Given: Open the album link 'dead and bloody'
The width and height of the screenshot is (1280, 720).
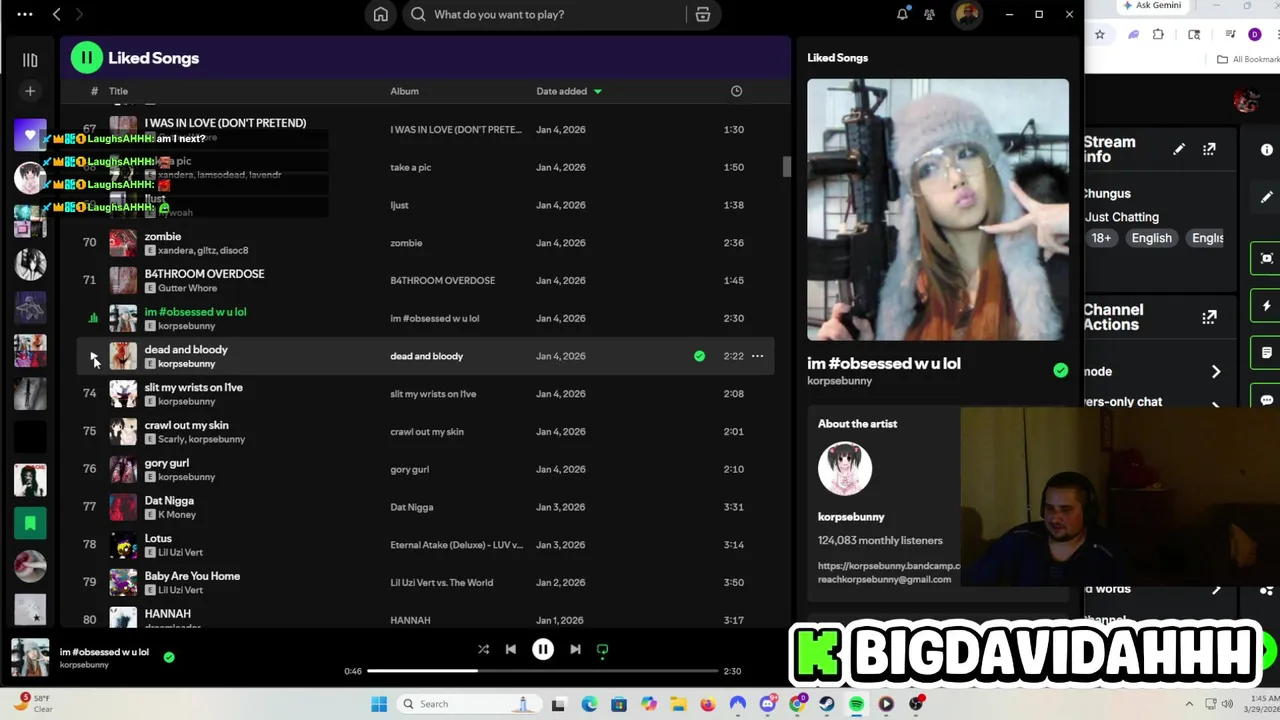Looking at the screenshot, I should point(426,356).
